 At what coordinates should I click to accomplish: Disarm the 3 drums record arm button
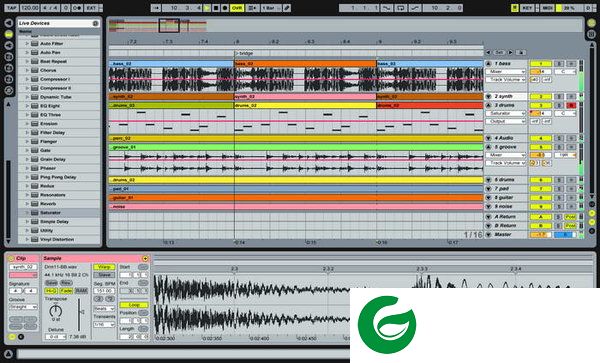(x=571, y=105)
